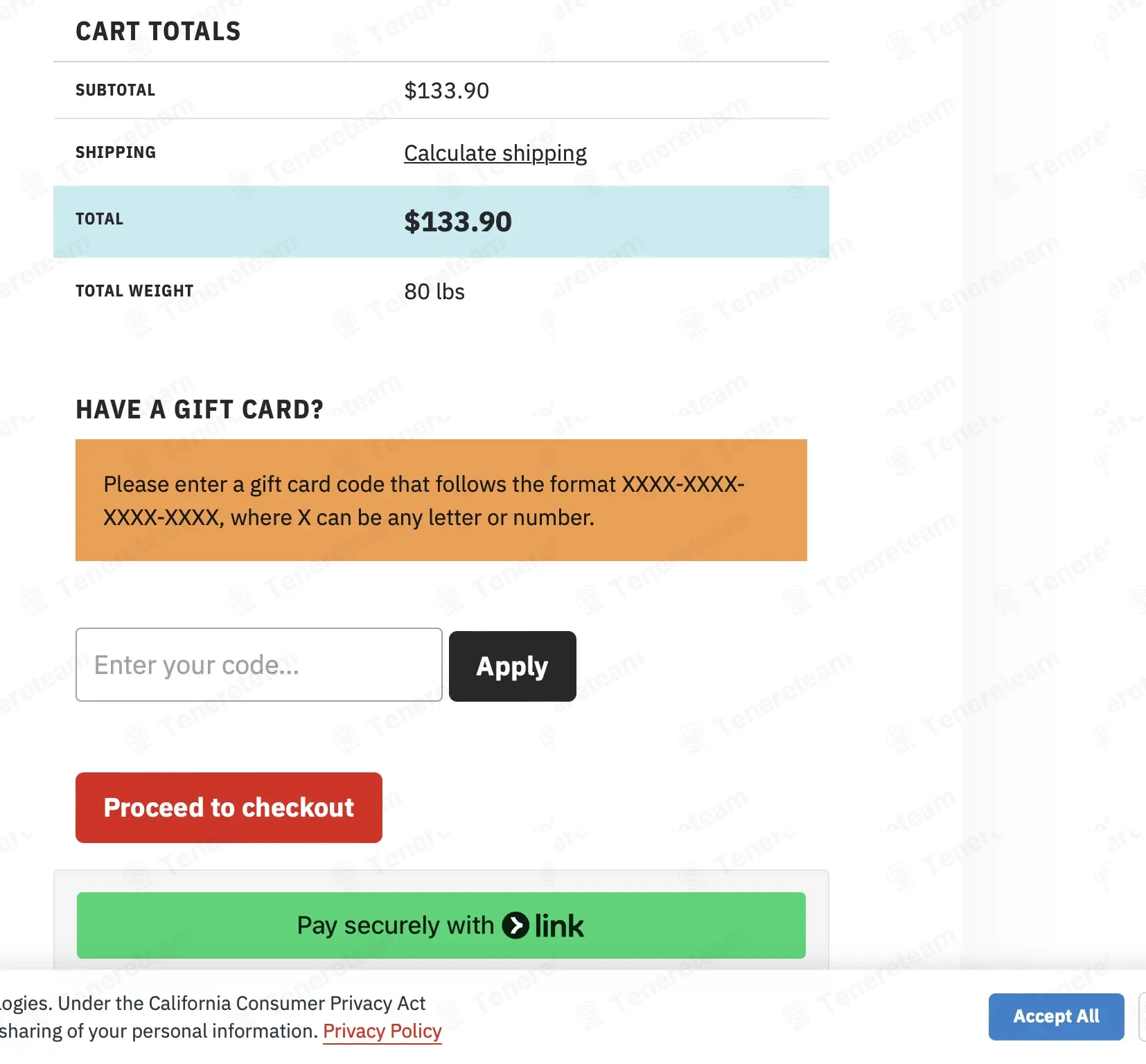1146x1064 pixels.
Task: Click the California Consumer Privacy Act text
Action: click(x=287, y=1004)
